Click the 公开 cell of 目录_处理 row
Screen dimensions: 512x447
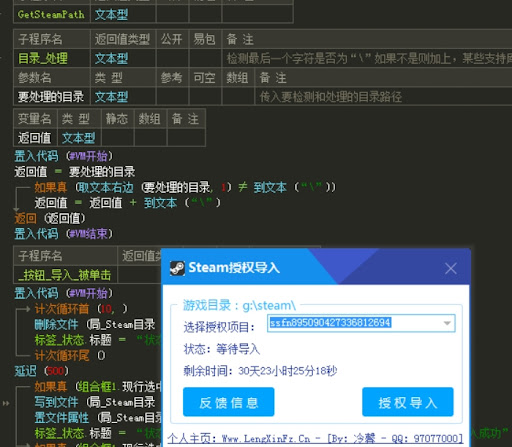tap(172, 59)
